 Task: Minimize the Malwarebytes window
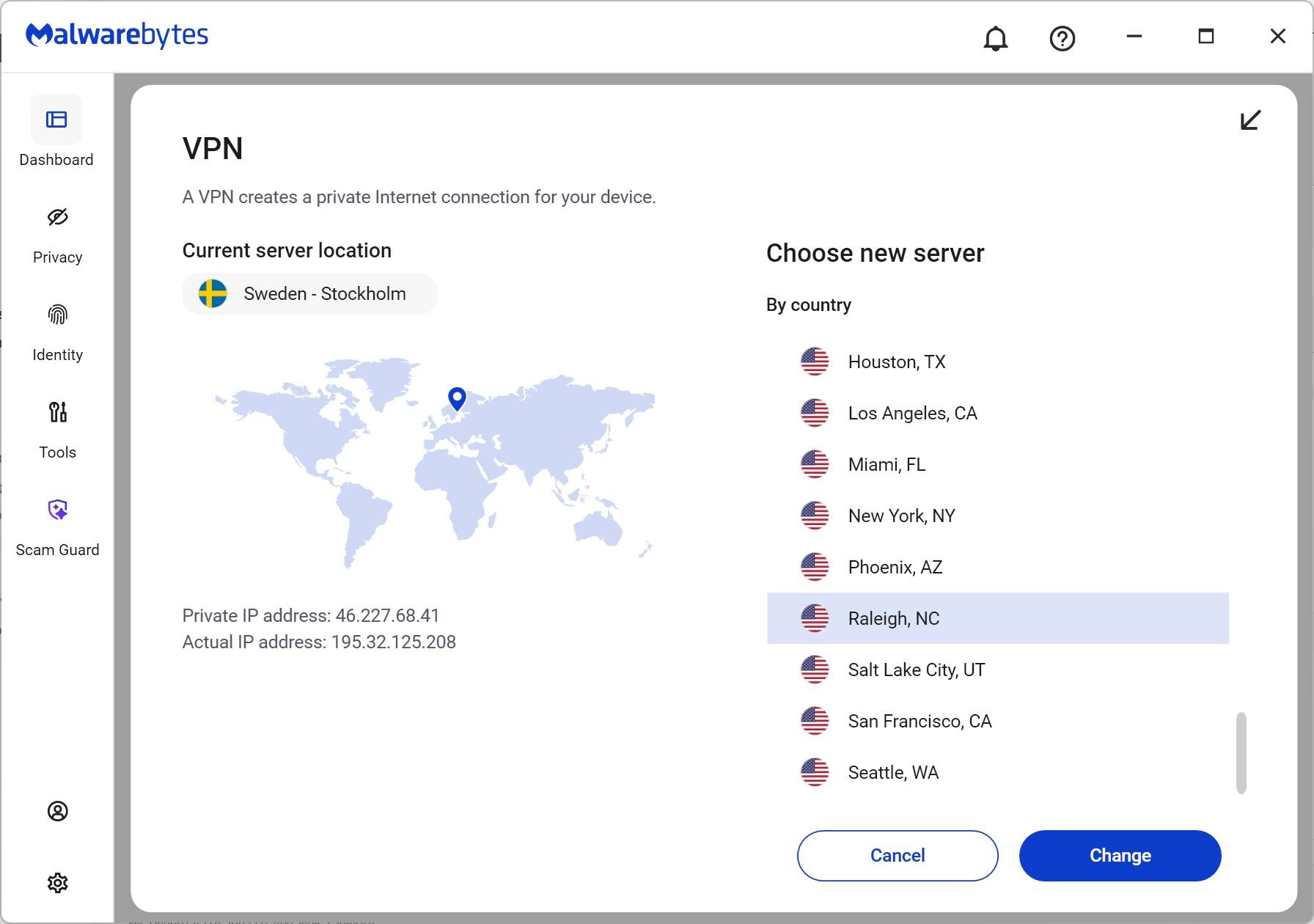click(1134, 36)
